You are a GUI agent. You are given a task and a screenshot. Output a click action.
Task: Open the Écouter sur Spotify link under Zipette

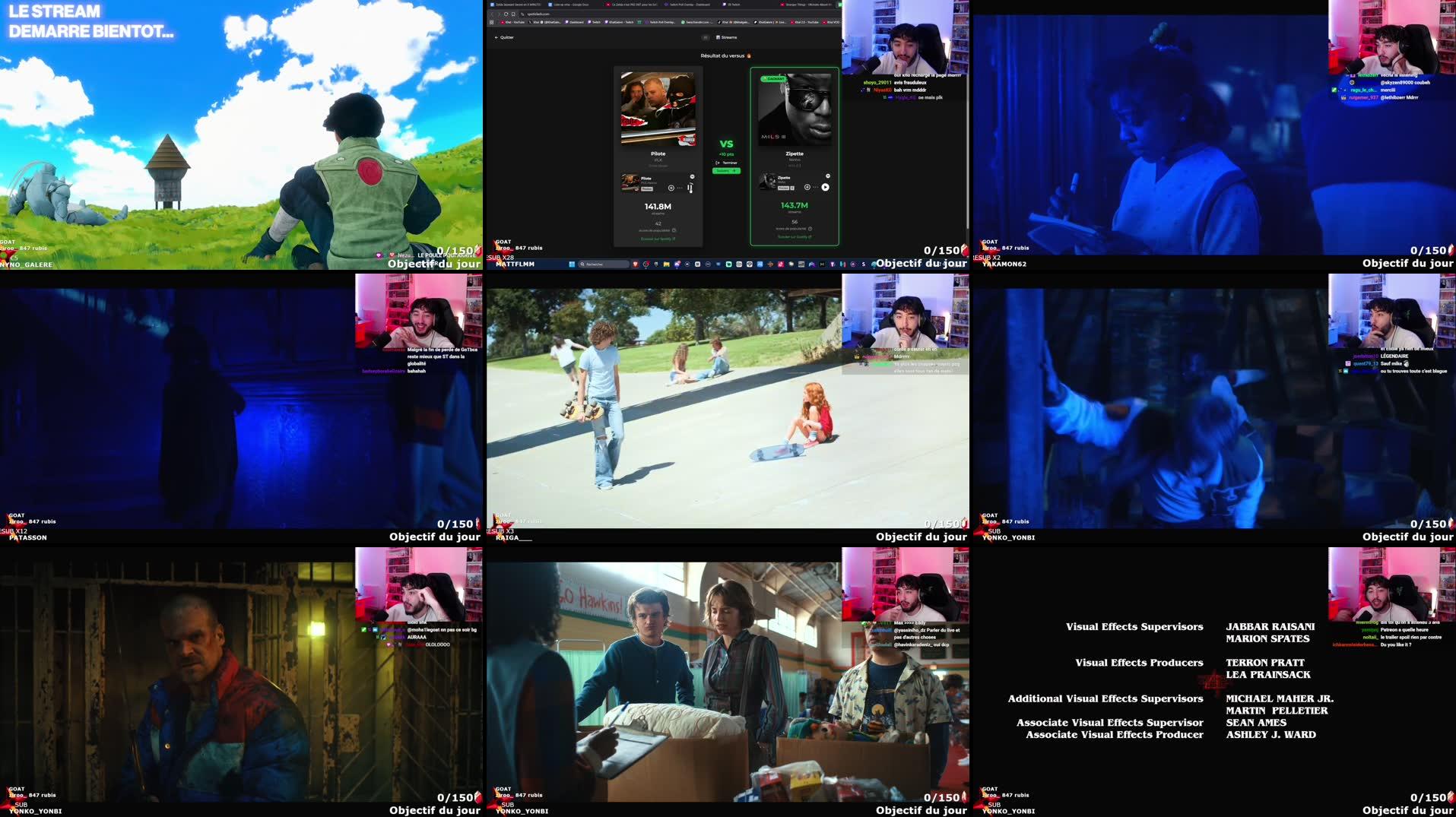pos(794,237)
